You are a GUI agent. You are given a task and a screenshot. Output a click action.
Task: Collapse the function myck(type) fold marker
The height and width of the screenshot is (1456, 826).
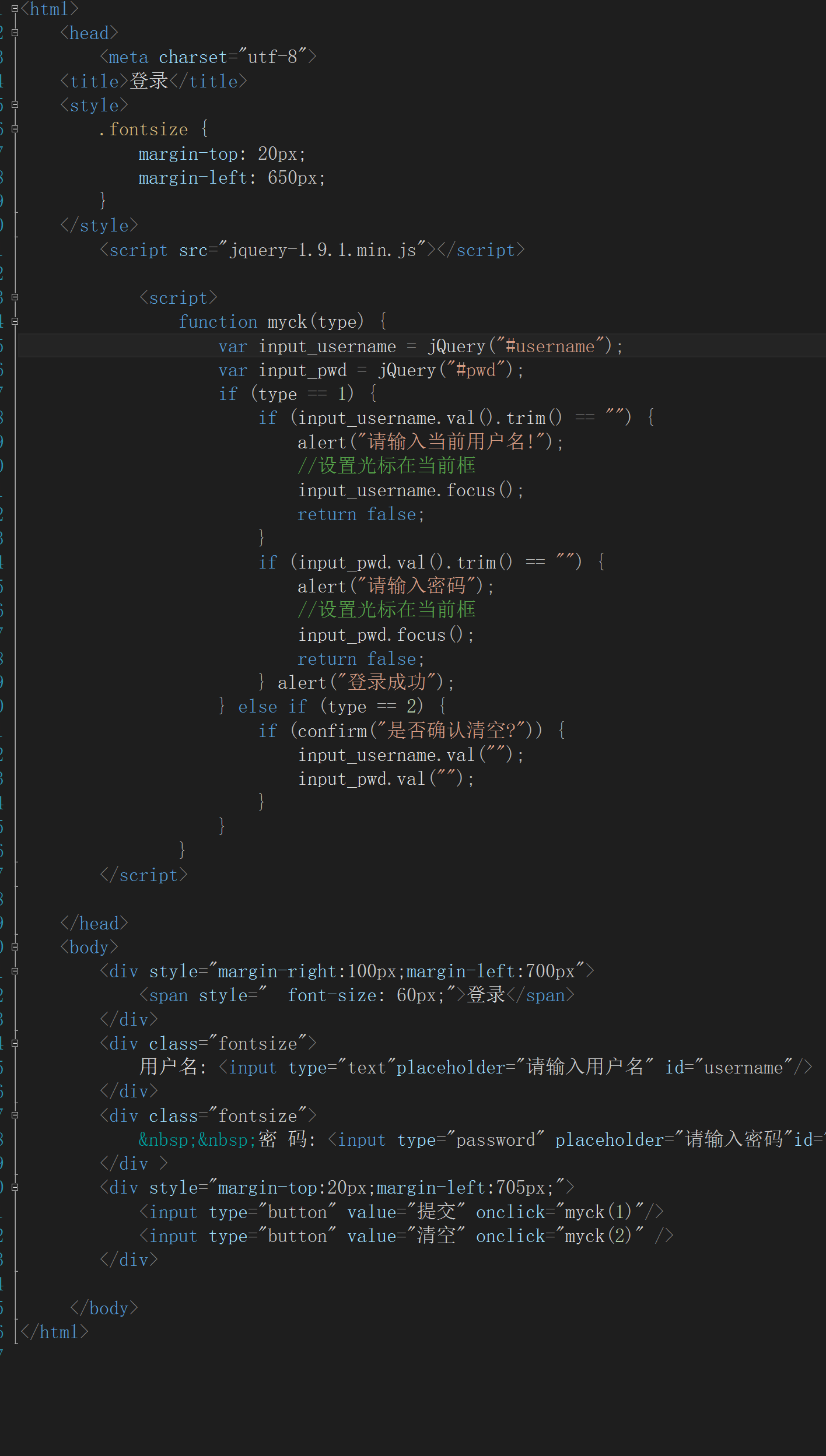coord(15,321)
